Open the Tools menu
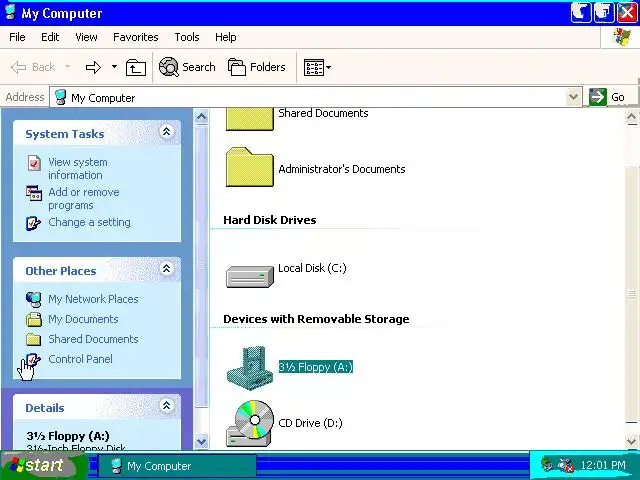Image resolution: width=640 pixels, height=480 pixels. (x=187, y=37)
